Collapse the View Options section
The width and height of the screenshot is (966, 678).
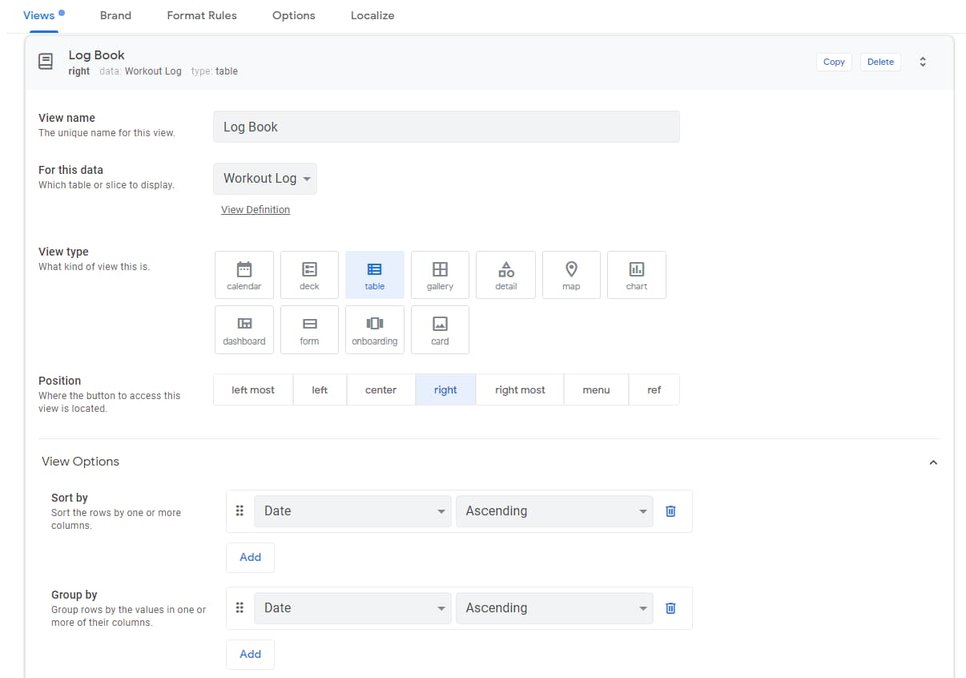click(933, 462)
